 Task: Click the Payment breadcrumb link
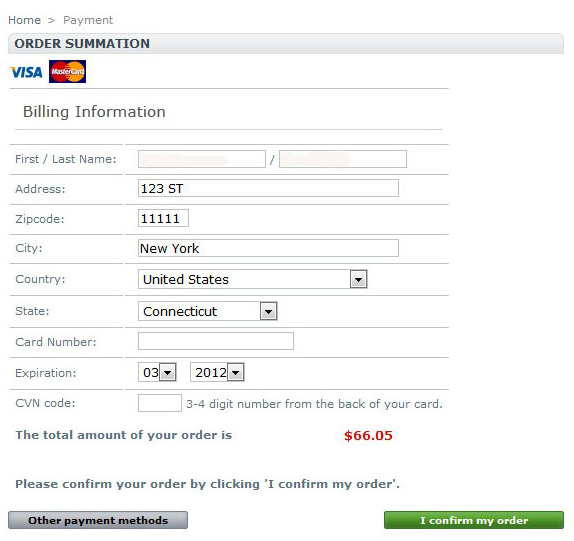88,20
